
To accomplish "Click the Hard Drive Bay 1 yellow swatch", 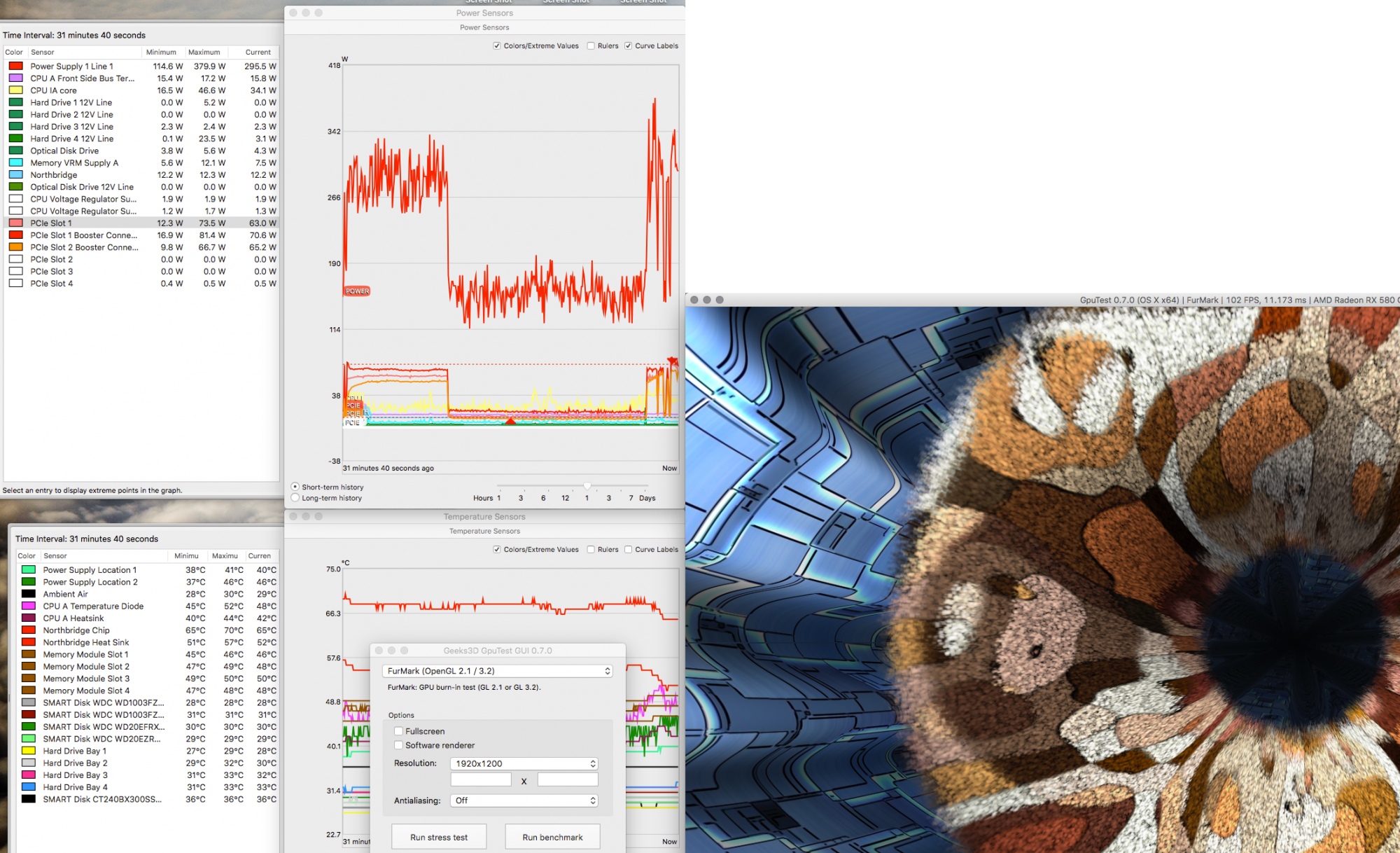I will pyautogui.click(x=29, y=751).
